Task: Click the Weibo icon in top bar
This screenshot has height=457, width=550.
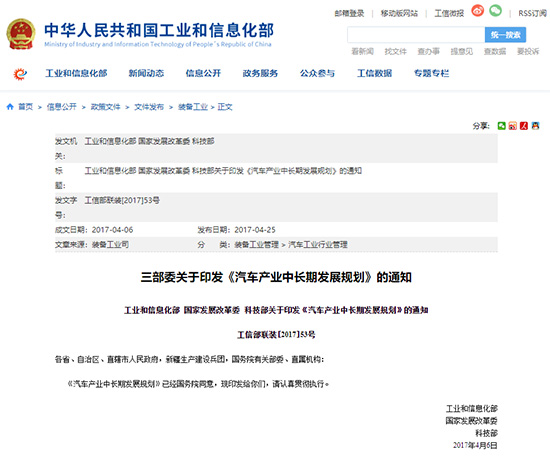Action: 477,11
